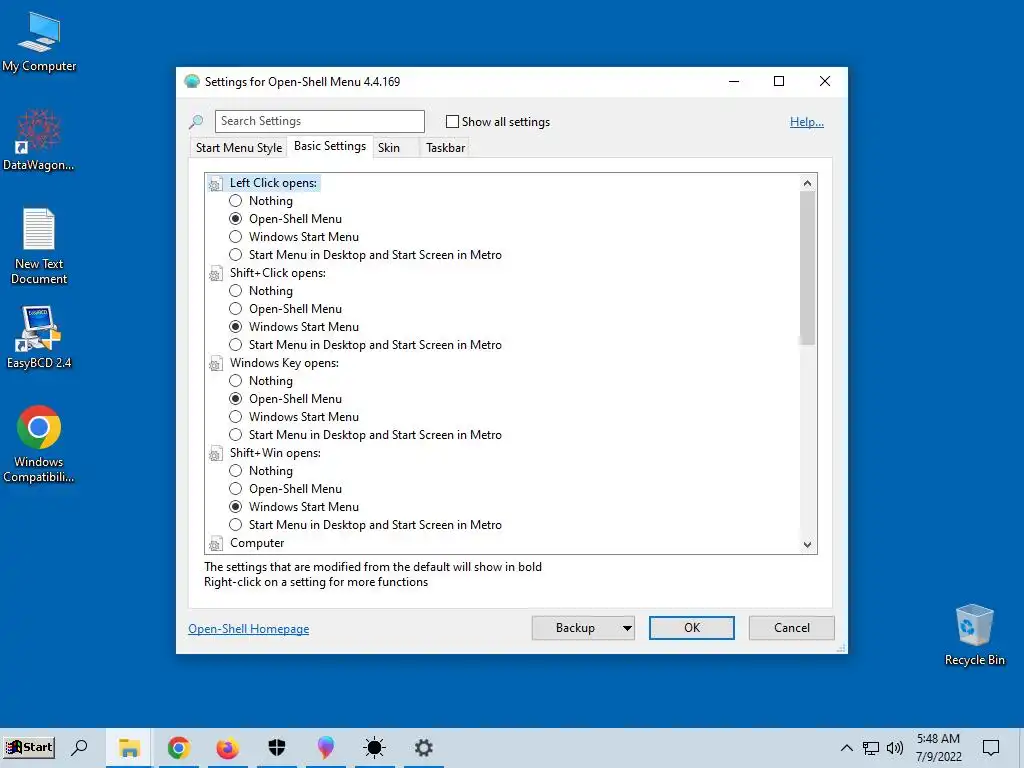Click the Start button on taskbar
The width and height of the screenshot is (1024, 768).
pos(29,747)
